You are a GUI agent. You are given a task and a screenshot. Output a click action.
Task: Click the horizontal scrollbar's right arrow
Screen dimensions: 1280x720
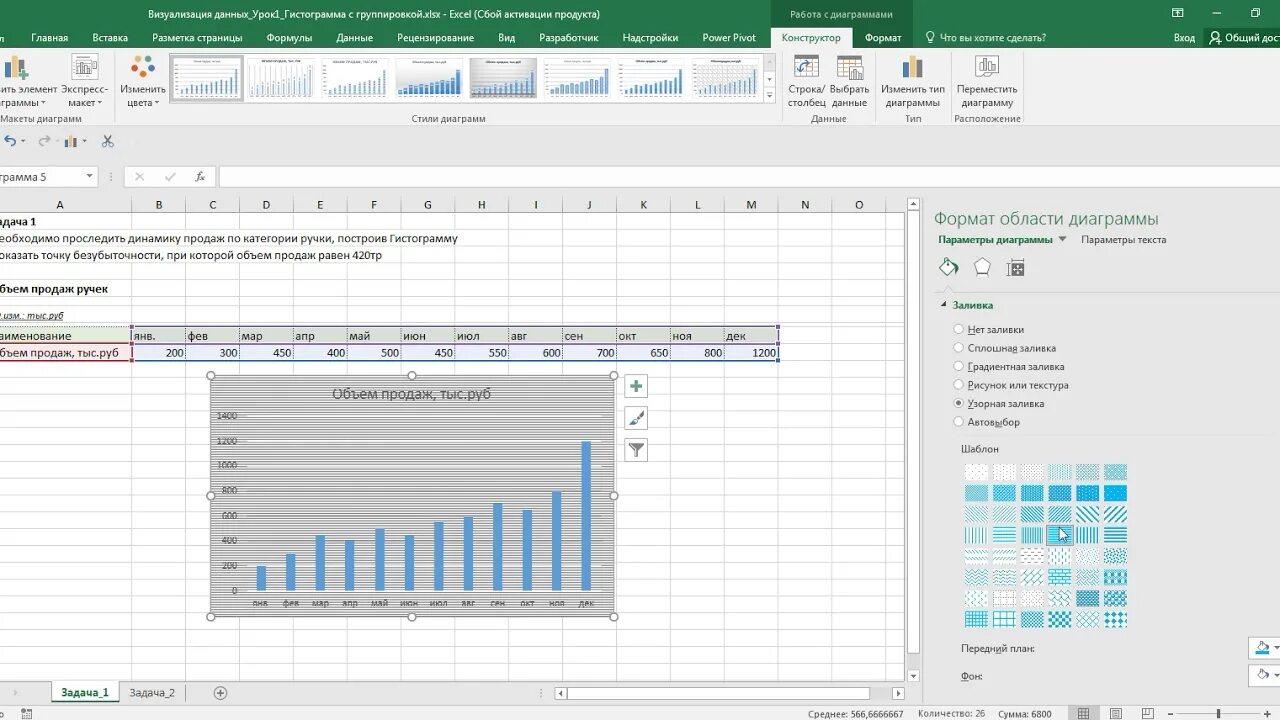point(898,693)
